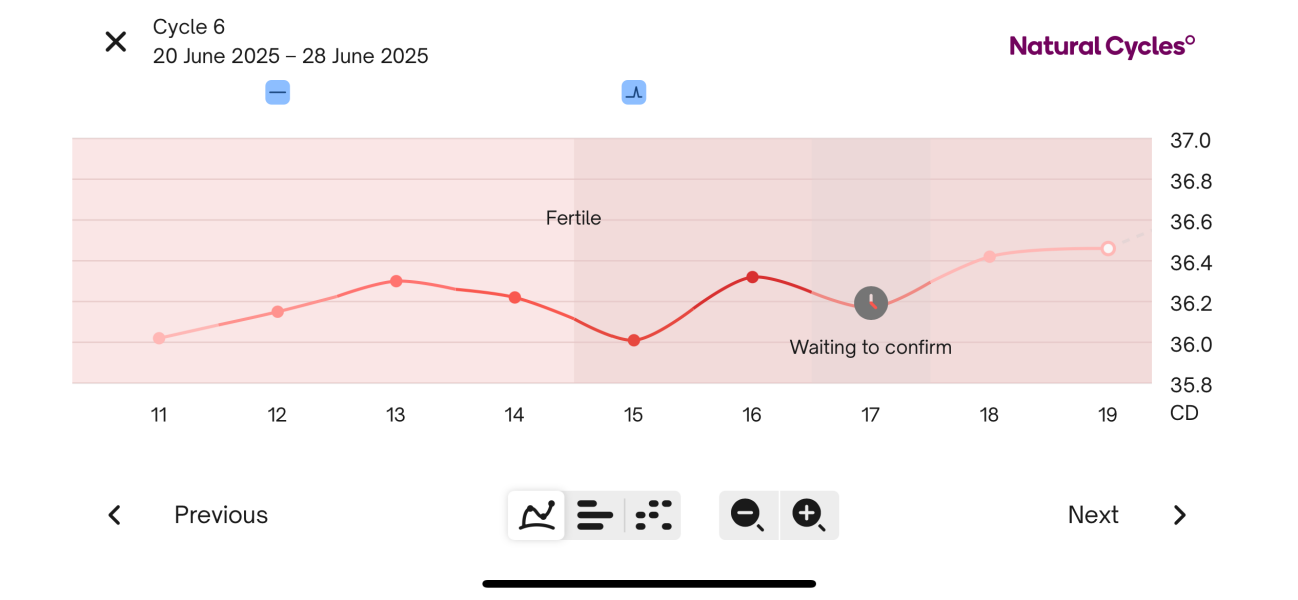Close the Cycle 6 graph view
This screenshot has height=600, width=1298.
coord(116,42)
